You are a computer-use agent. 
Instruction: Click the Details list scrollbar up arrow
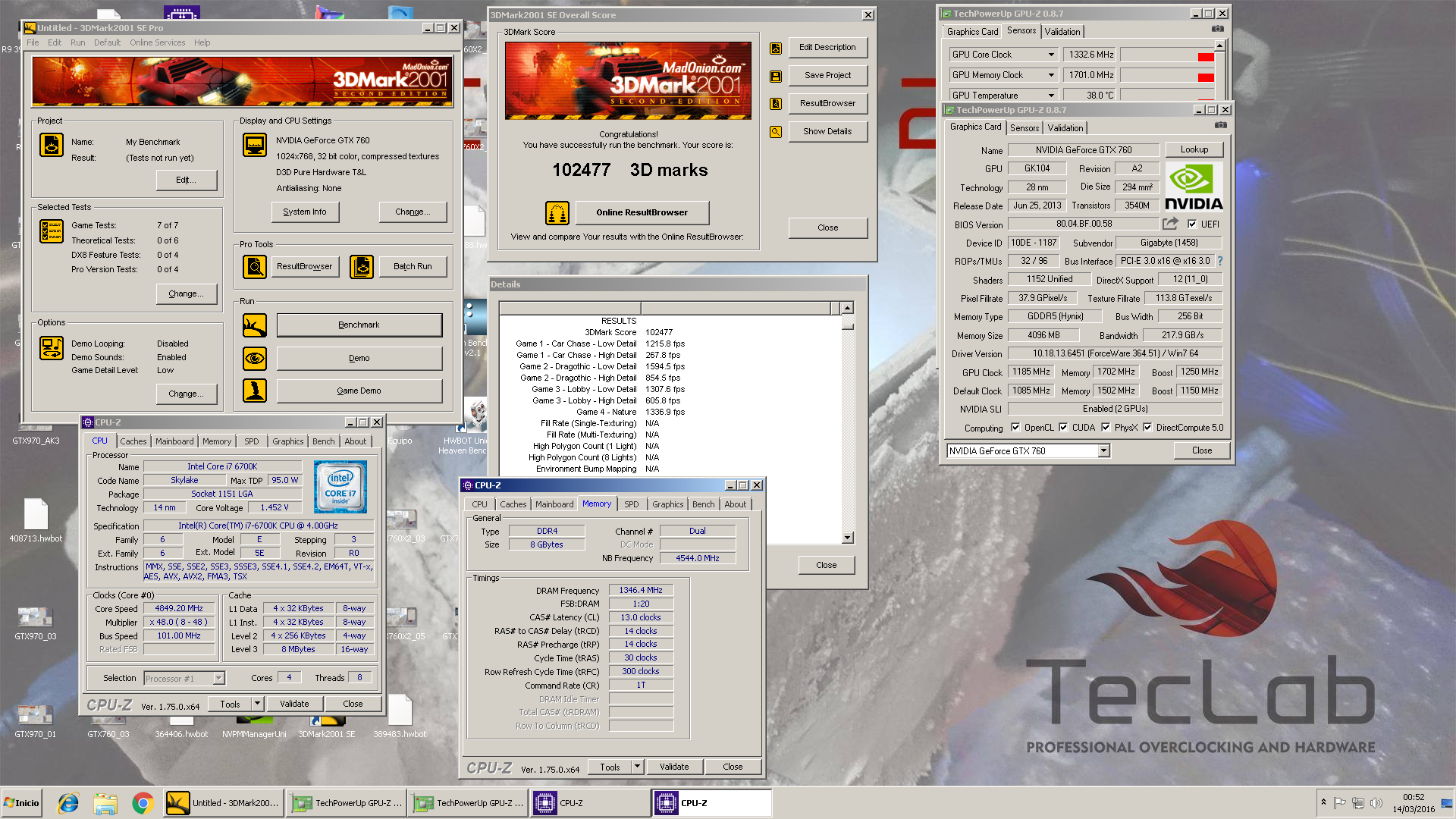pos(848,308)
